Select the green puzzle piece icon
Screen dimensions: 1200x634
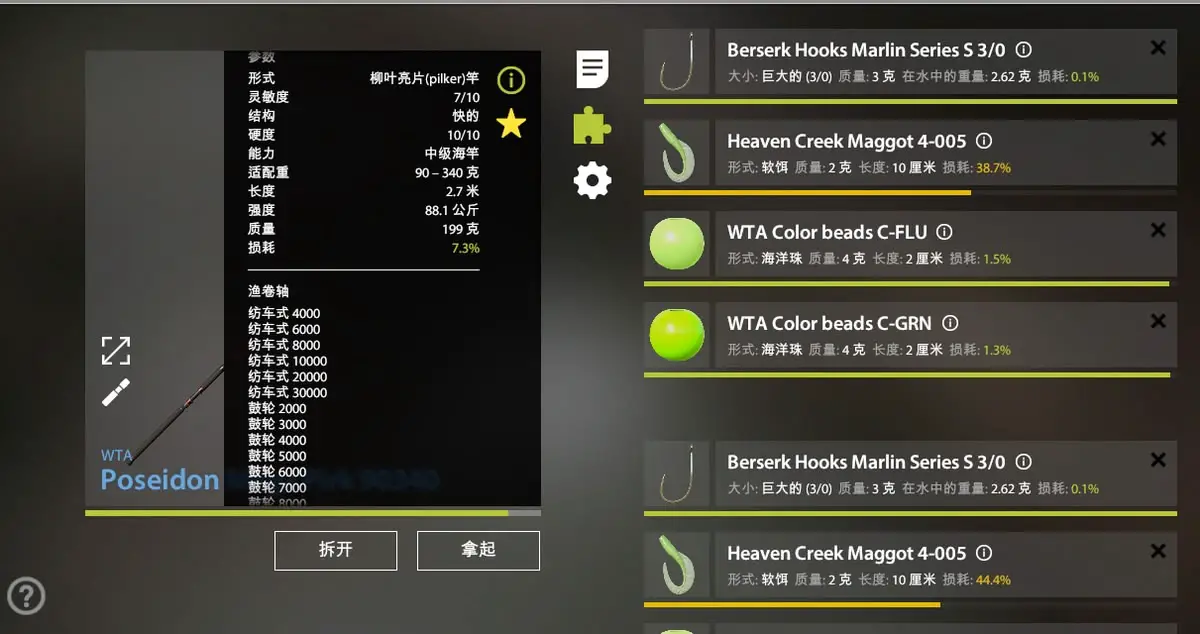click(x=592, y=126)
